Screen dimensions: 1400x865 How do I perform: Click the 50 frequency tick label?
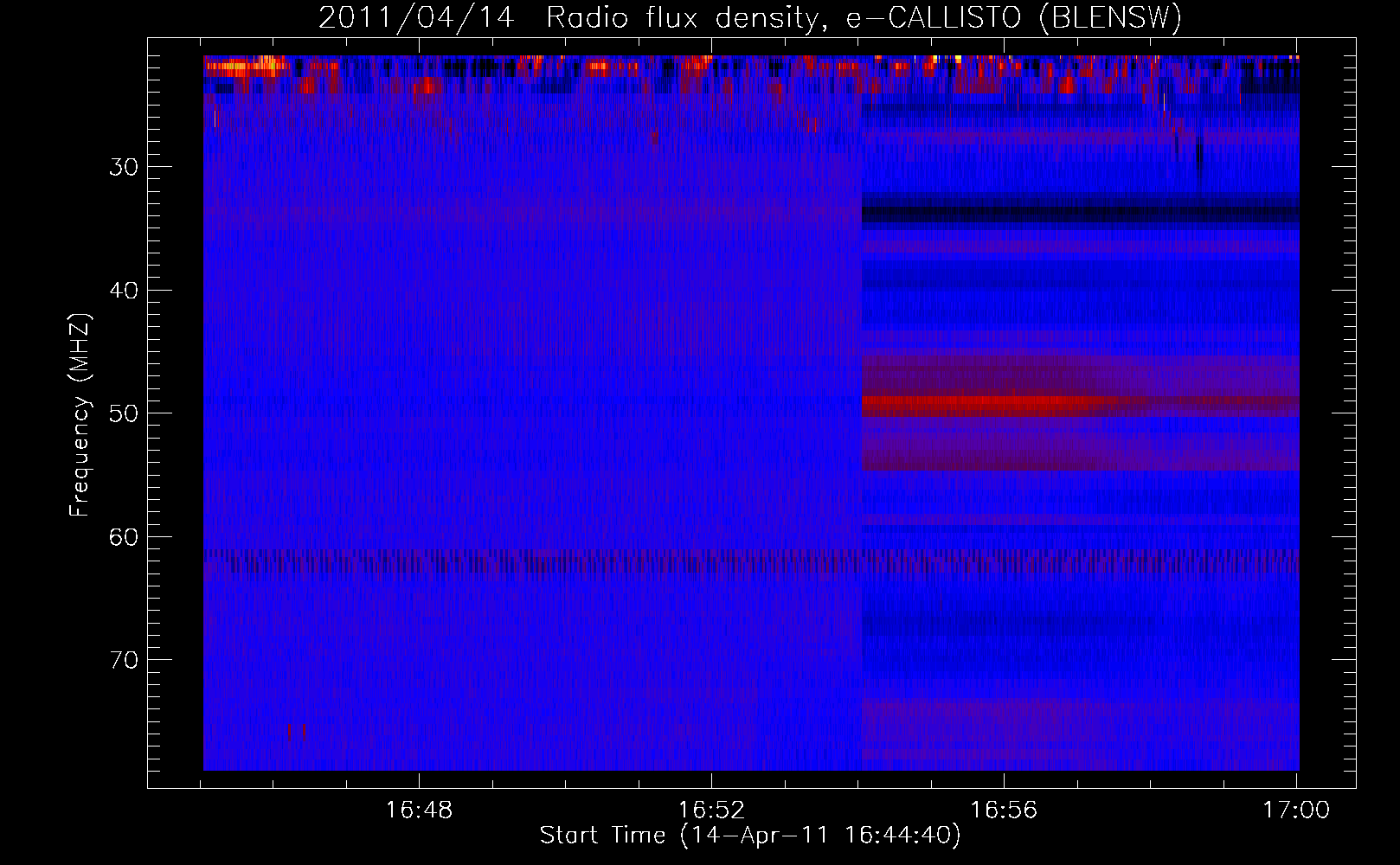124,413
